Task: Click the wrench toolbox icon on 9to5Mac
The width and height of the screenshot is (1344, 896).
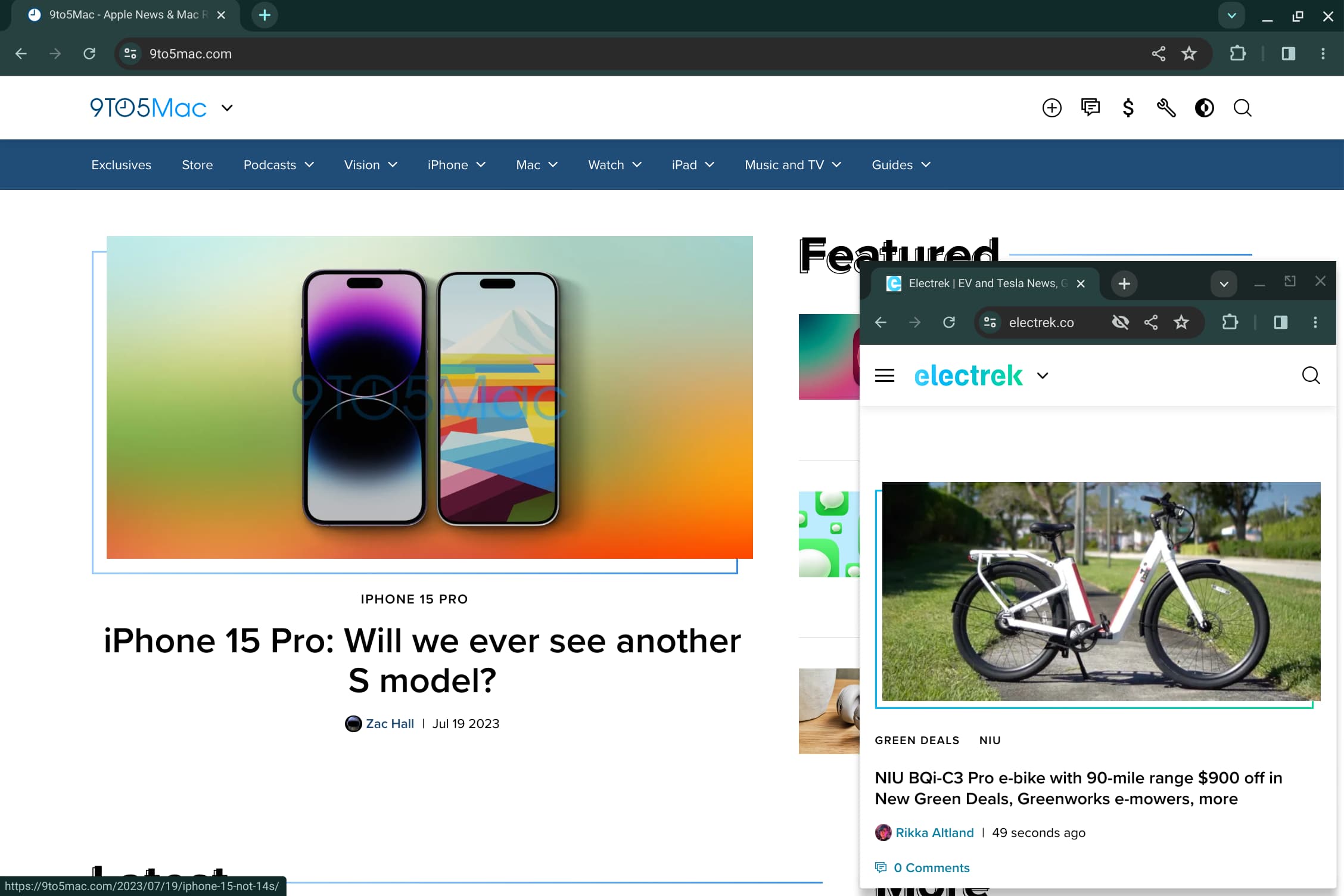Action: (1166, 108)
